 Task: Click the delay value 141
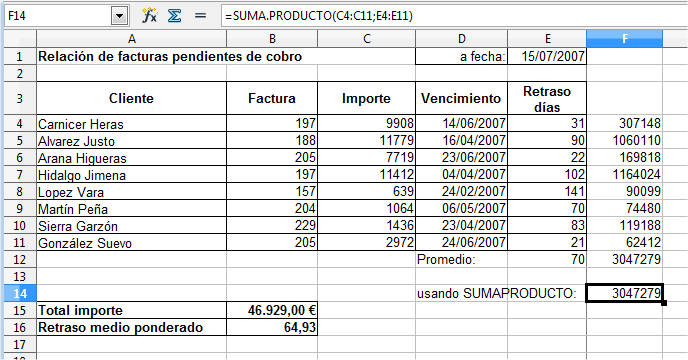click(547, 191)
